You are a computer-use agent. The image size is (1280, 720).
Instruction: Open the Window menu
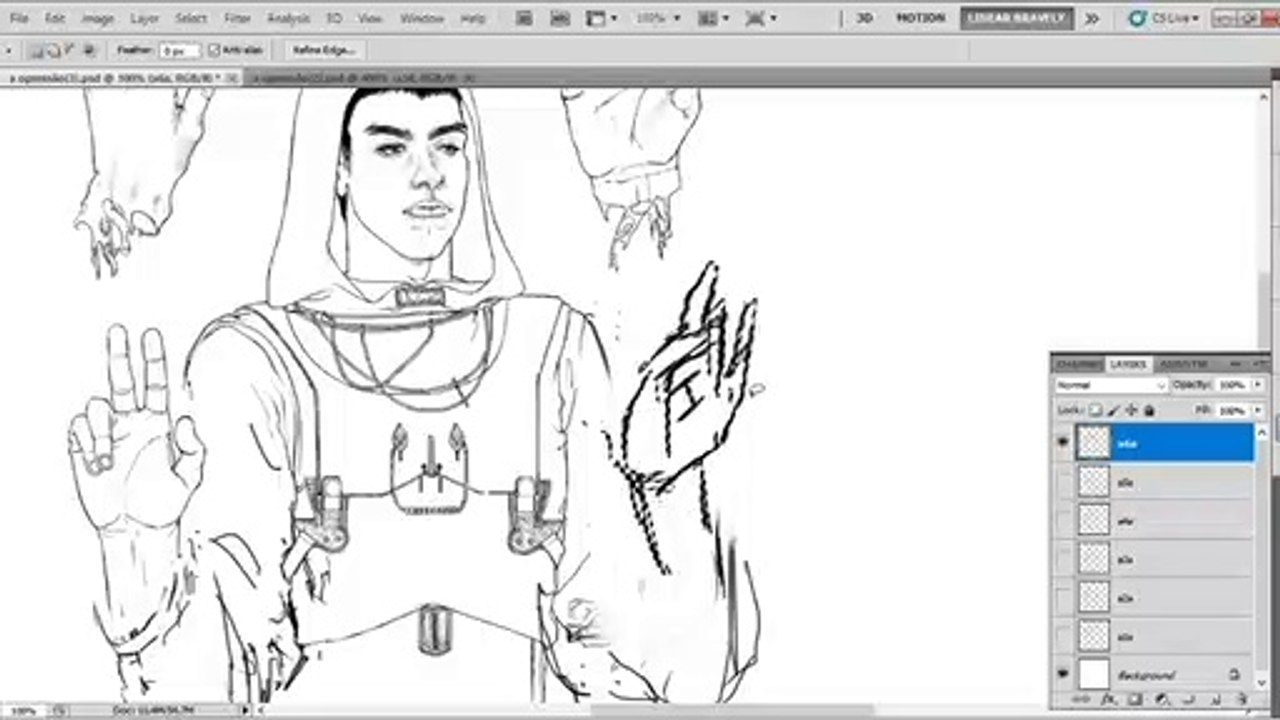pos(422,18)
